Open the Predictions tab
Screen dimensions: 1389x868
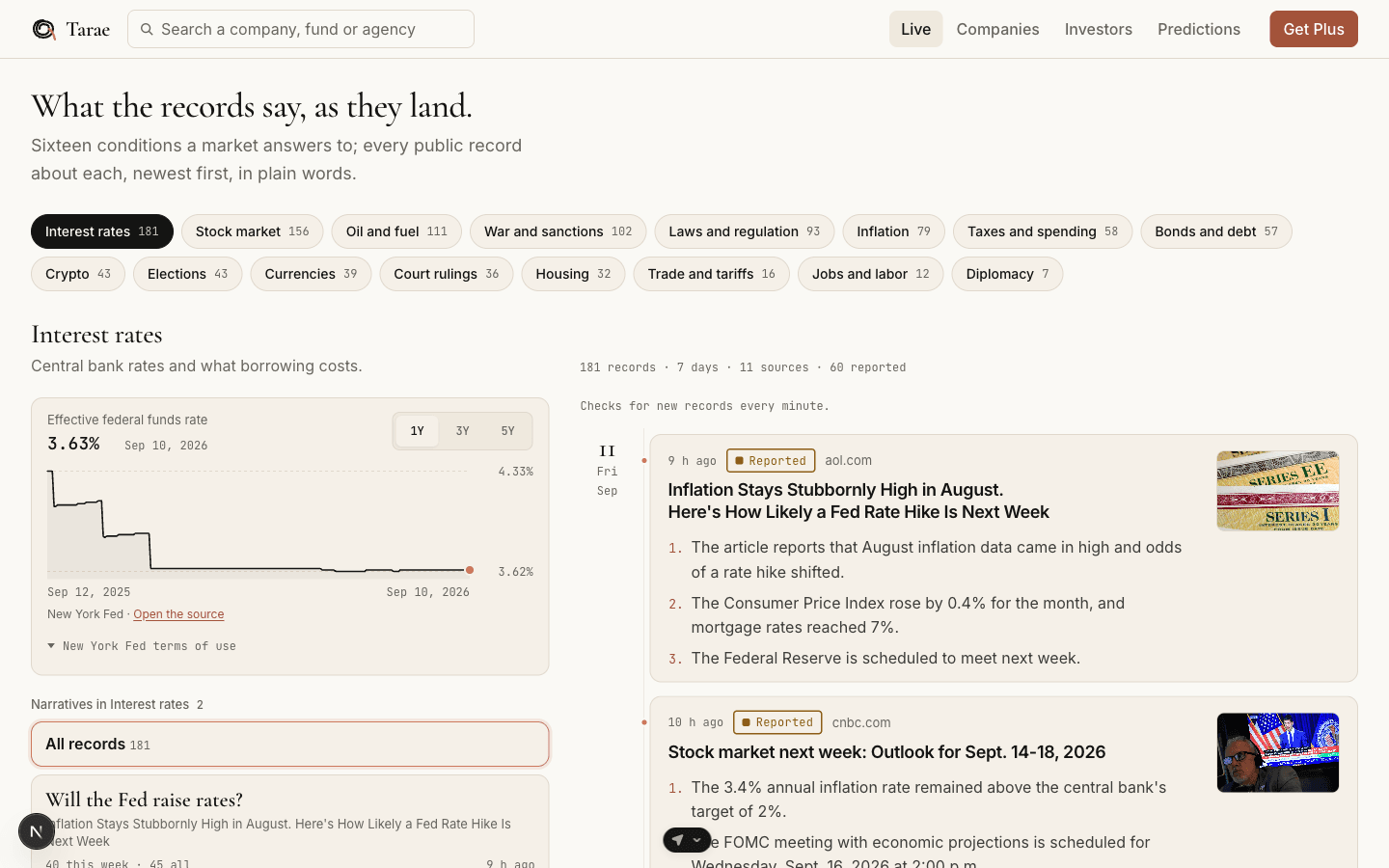point(1199,29)
